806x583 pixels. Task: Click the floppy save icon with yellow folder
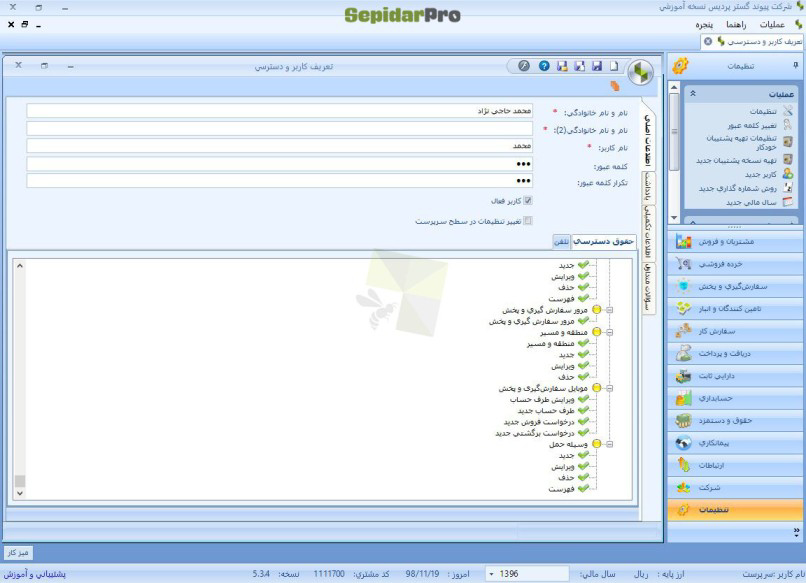click(x=562, y=66)
